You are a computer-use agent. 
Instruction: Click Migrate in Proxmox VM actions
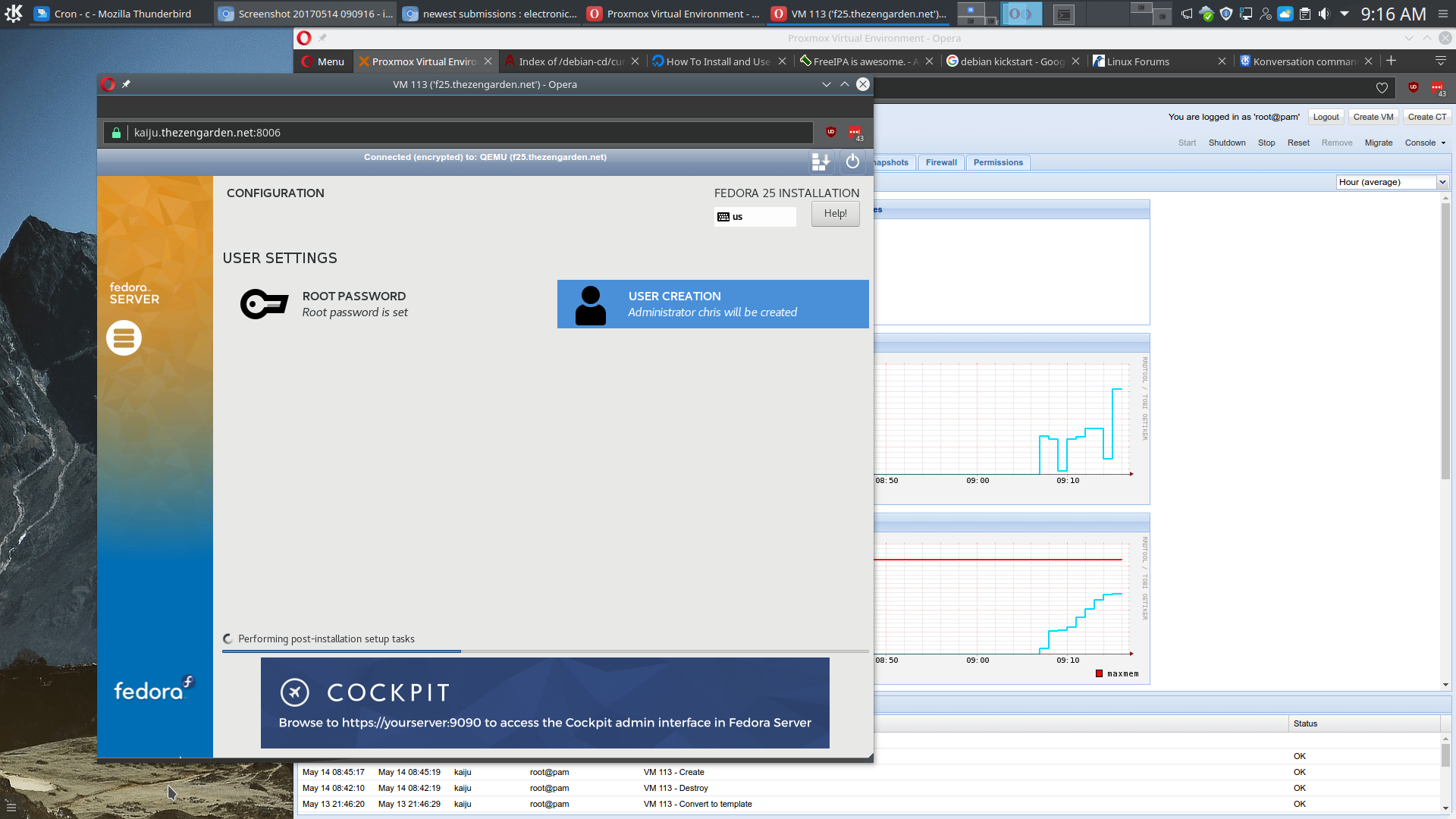coord(1379,143)
